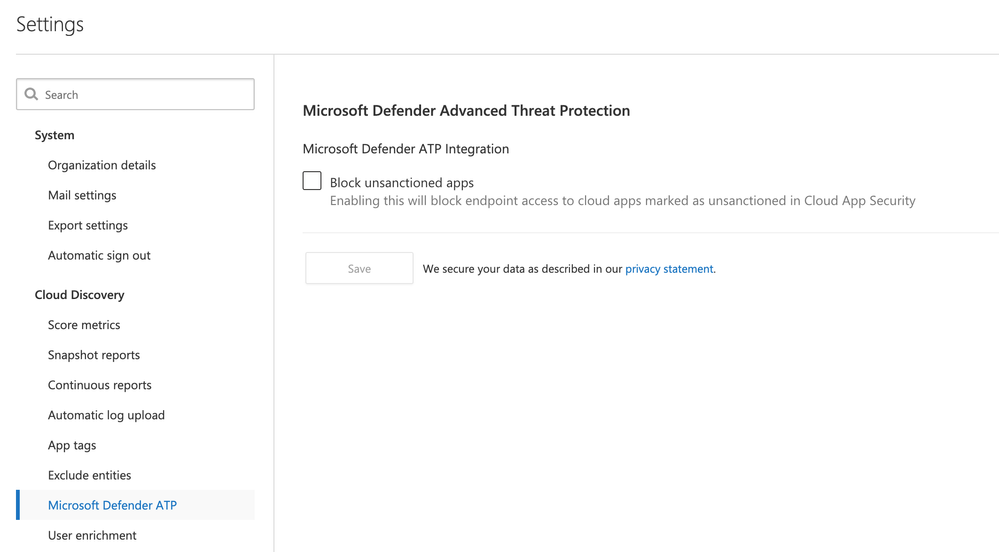Select Microsoft Defender ATP menu item
The image size is (999, 552).
click(136, 505)
